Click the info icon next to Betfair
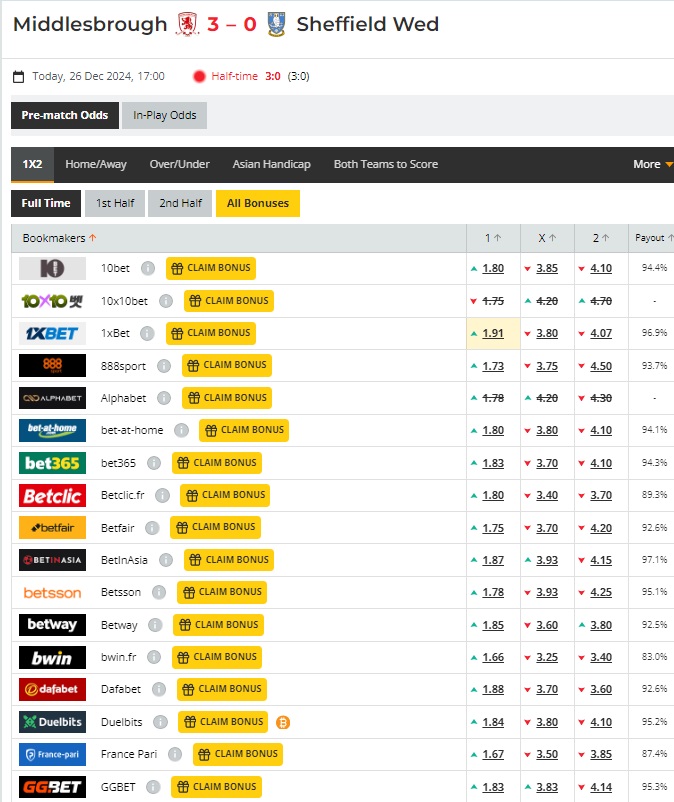 click(152, 528)
